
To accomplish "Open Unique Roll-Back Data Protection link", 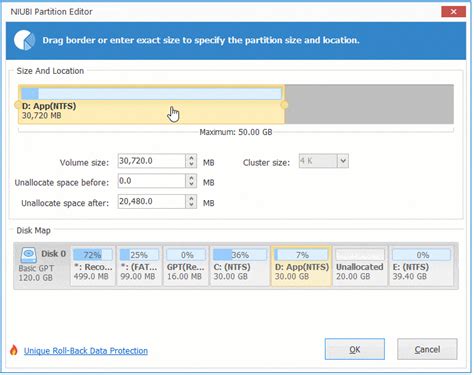I will [86, 351].
